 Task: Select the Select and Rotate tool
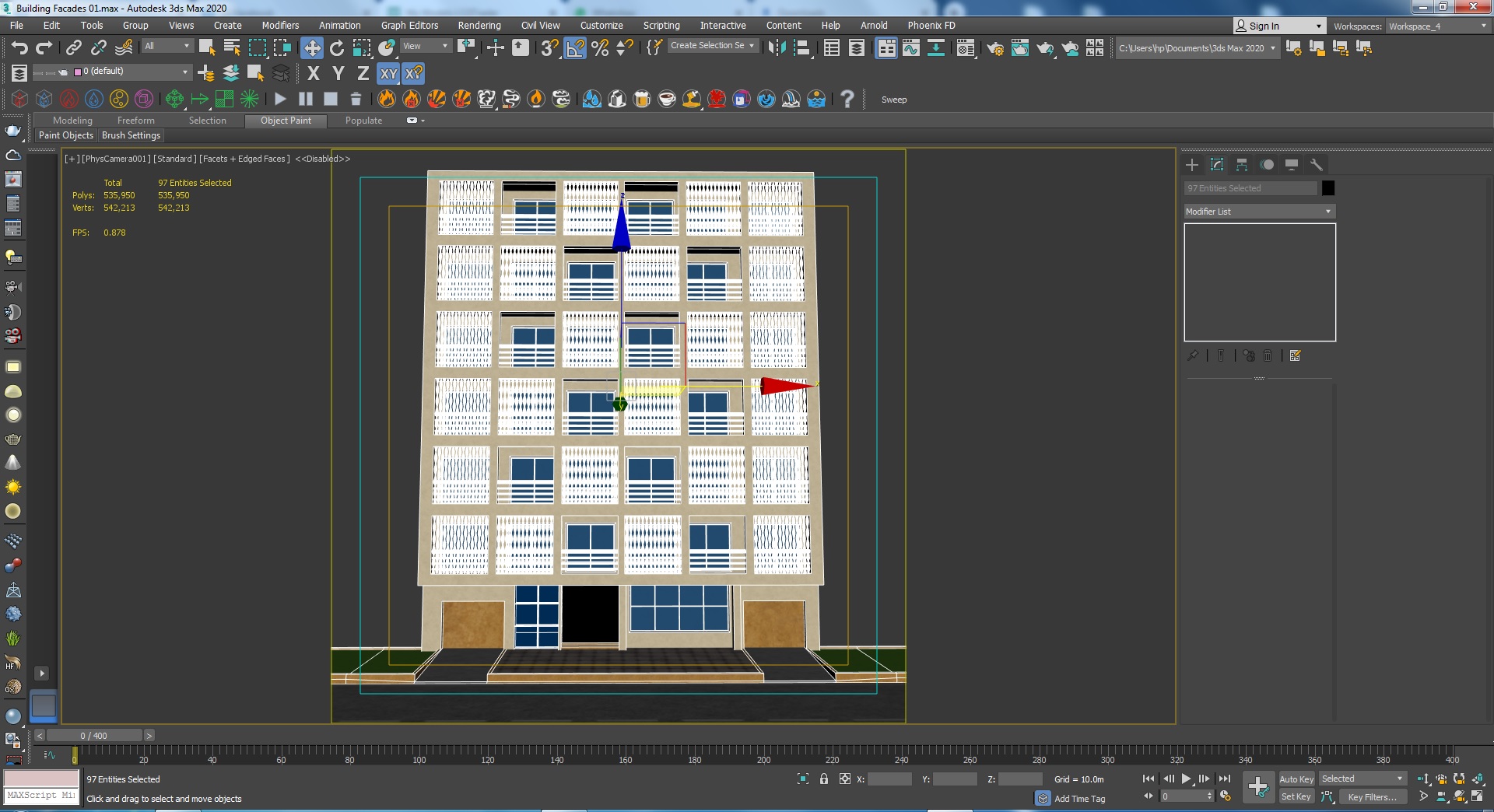click(337, 48)
